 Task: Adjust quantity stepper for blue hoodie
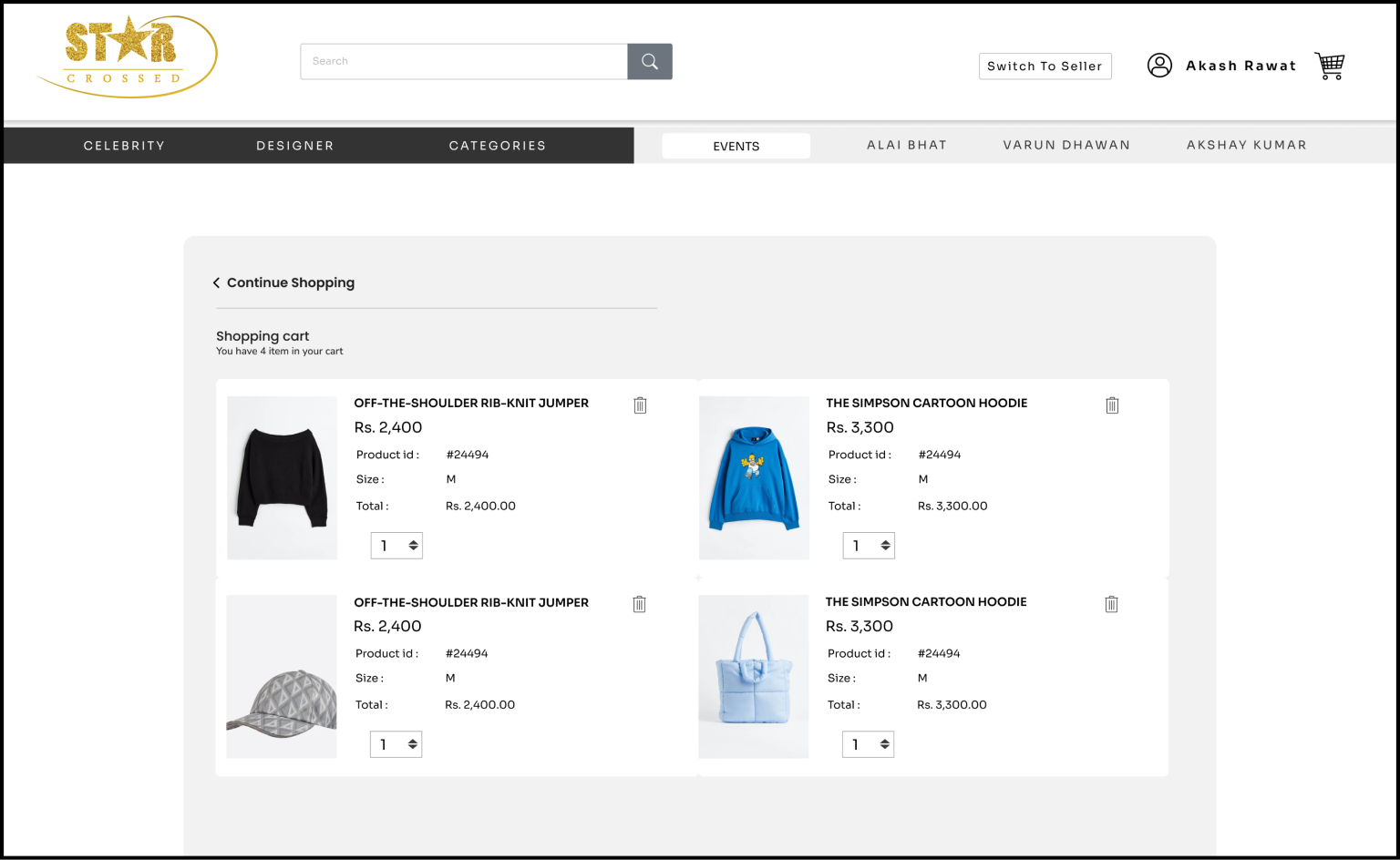point(869,546)
